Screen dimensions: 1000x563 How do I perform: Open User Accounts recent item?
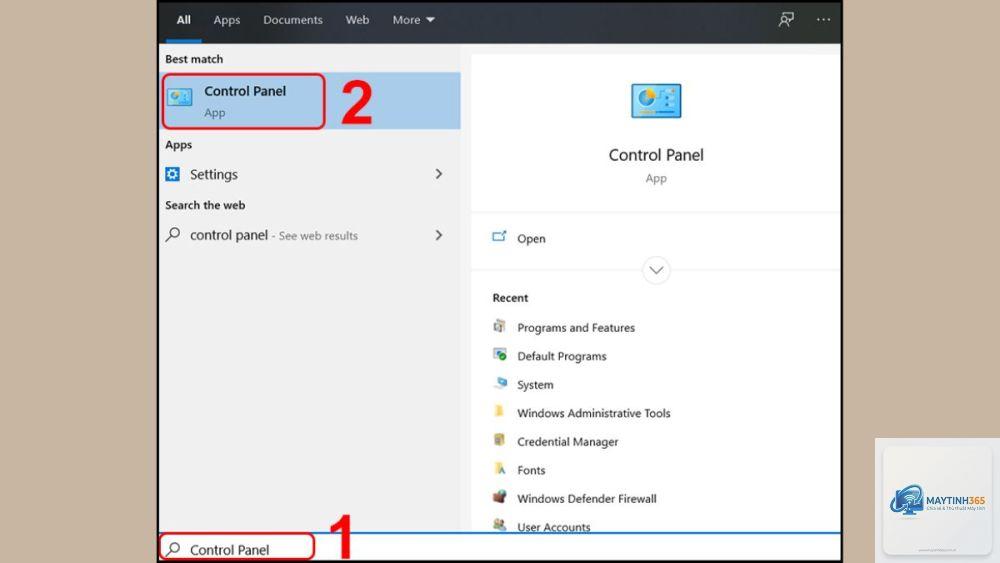pyautogui.click(x=554, y=527)
